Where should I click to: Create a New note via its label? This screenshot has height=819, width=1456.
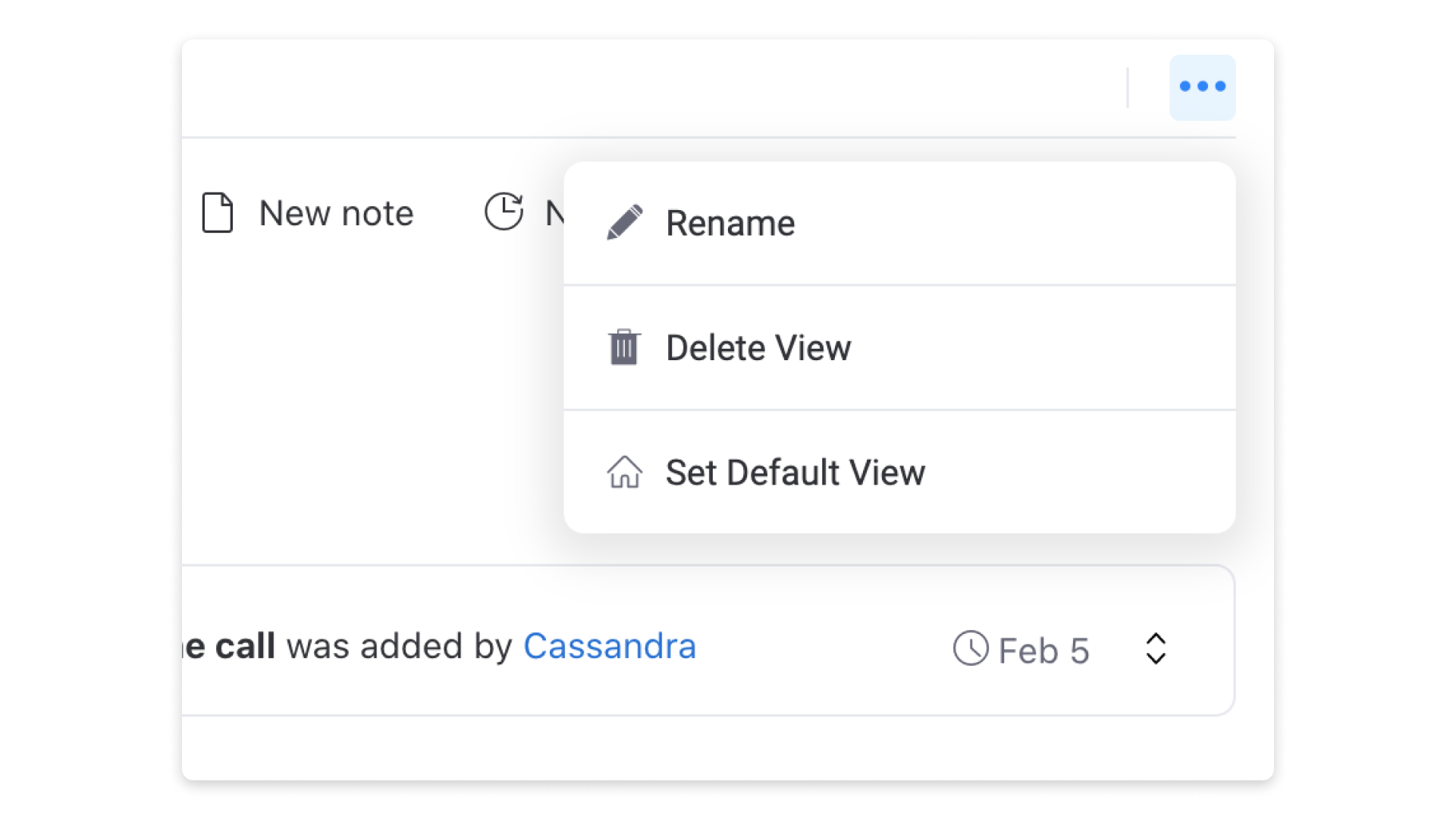[x=336, y=213]
